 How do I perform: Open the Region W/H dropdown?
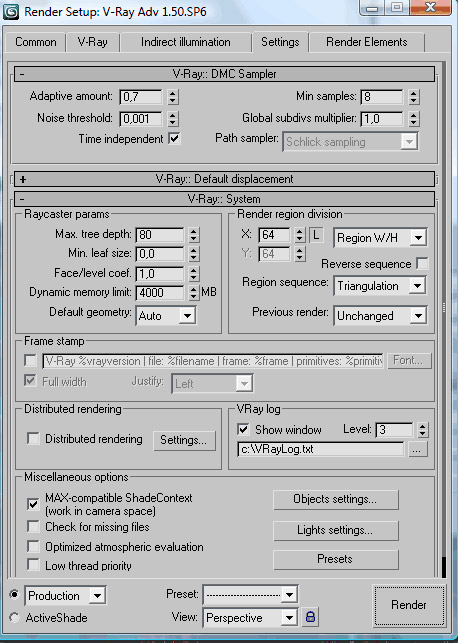tap(381, 238)
